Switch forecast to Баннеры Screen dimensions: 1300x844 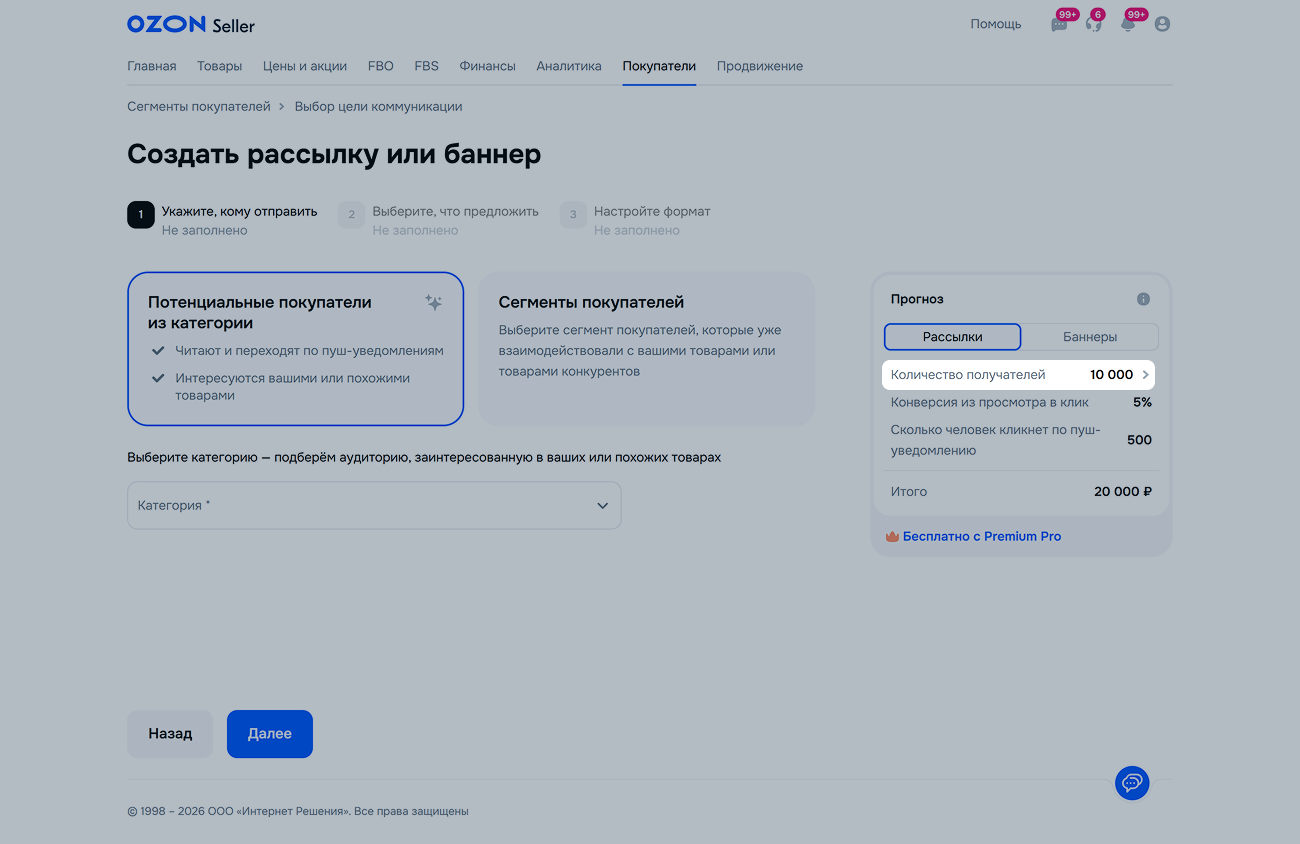pyautogui.click(x=1089, y=337)
